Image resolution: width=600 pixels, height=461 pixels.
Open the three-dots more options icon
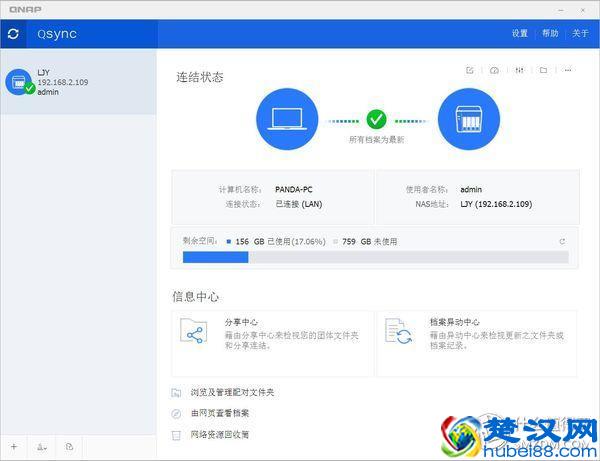568,70
